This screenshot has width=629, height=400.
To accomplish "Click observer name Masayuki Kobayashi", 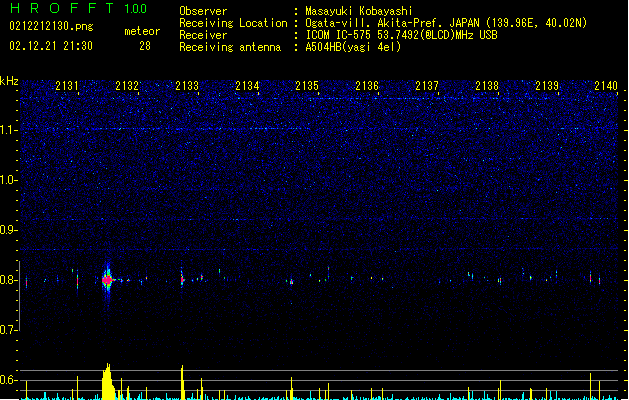I will pyautogui.click(x=359, y=11).
